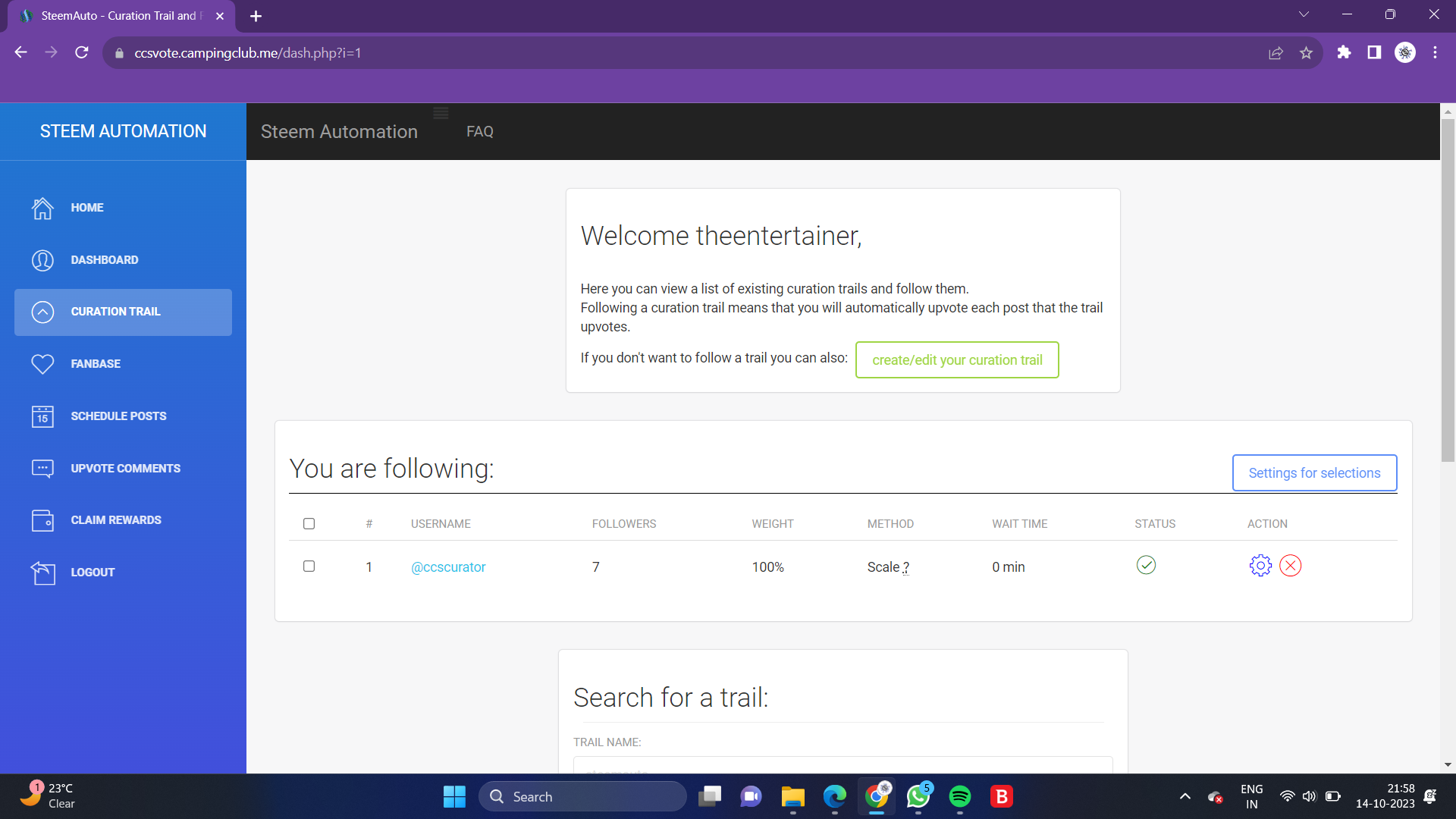Toggle the hamburger menu icon in header

tap(441, 114)
